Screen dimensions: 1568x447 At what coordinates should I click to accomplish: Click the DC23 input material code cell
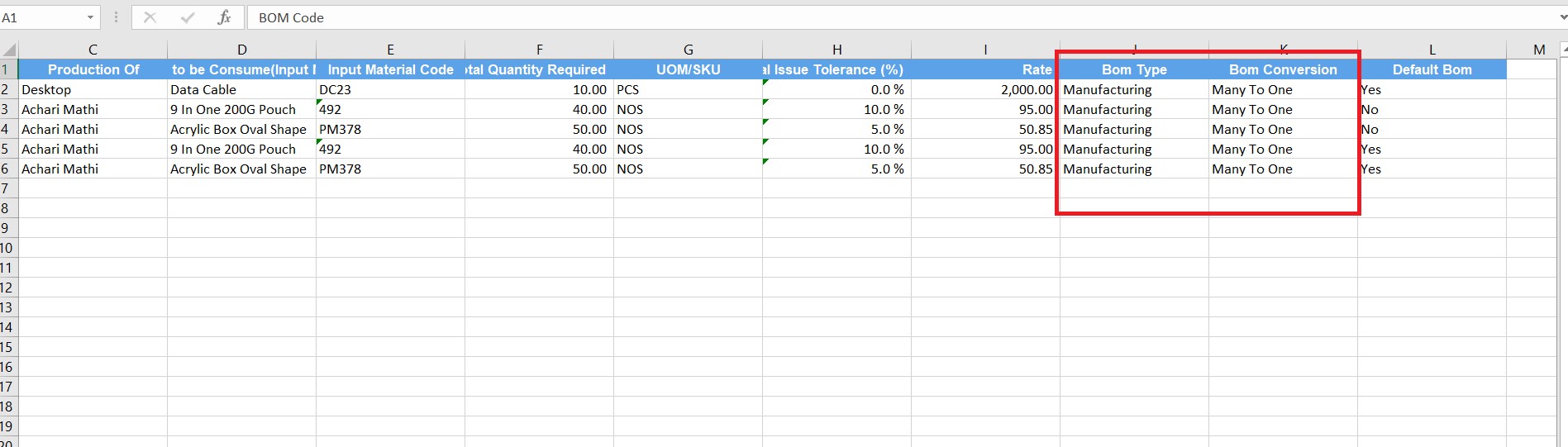[x=390, y=89]
